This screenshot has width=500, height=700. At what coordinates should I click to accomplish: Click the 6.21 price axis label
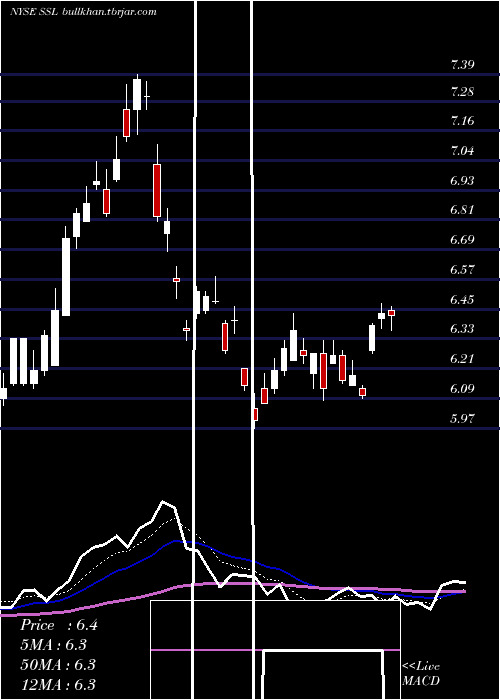pyautogui.click(x=462, y=359)
